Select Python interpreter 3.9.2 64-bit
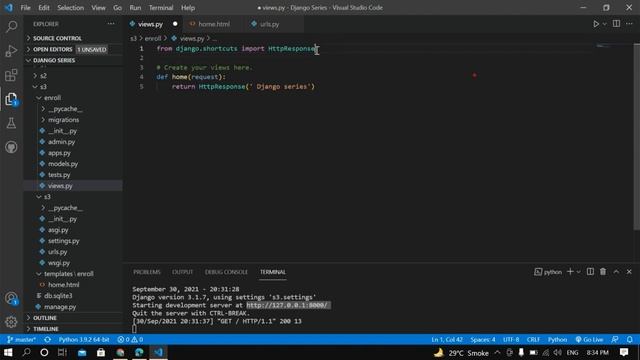Screen dimensions: 640x360 coord(84,340)
